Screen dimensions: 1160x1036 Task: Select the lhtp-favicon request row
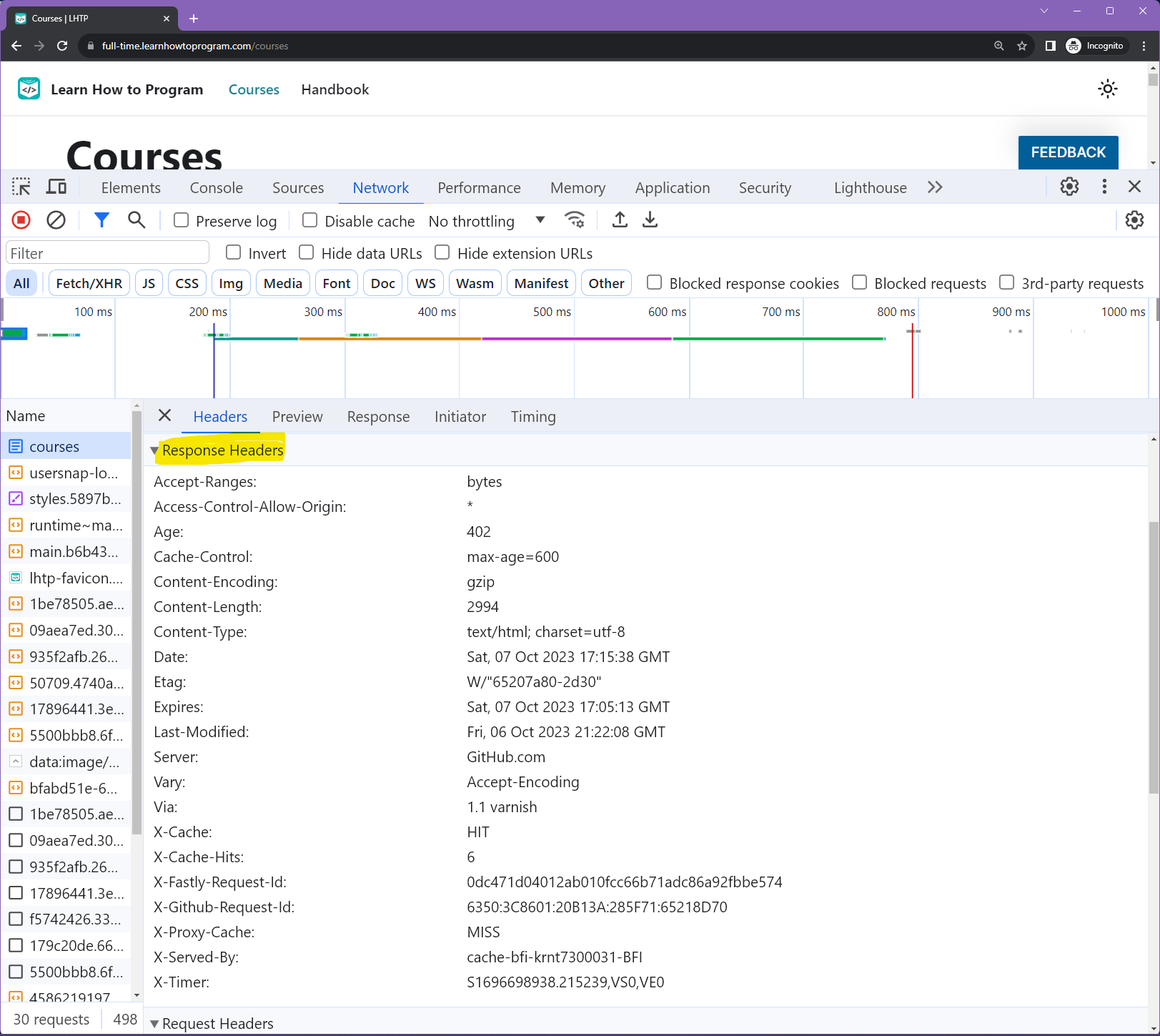(66, 578)
